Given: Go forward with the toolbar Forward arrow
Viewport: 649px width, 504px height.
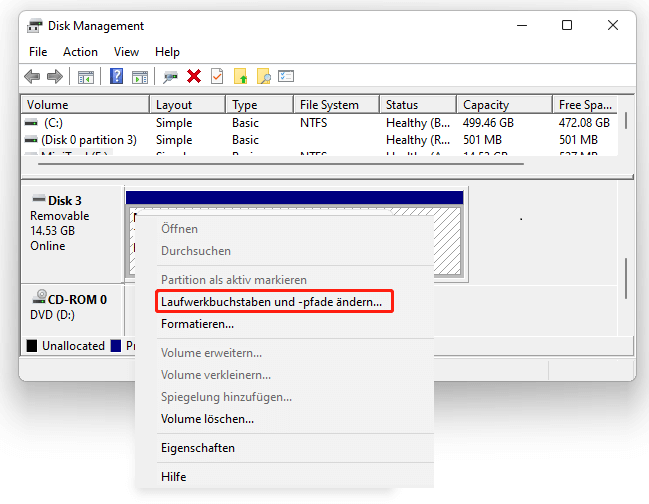Looking at the screenshot, I should point(55,77).
